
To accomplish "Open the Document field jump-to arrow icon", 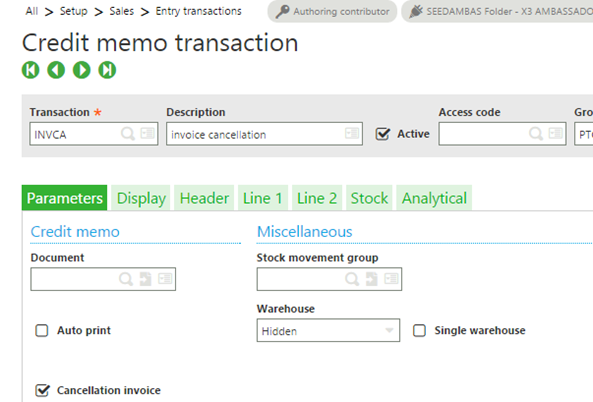I will coord(146,279).
